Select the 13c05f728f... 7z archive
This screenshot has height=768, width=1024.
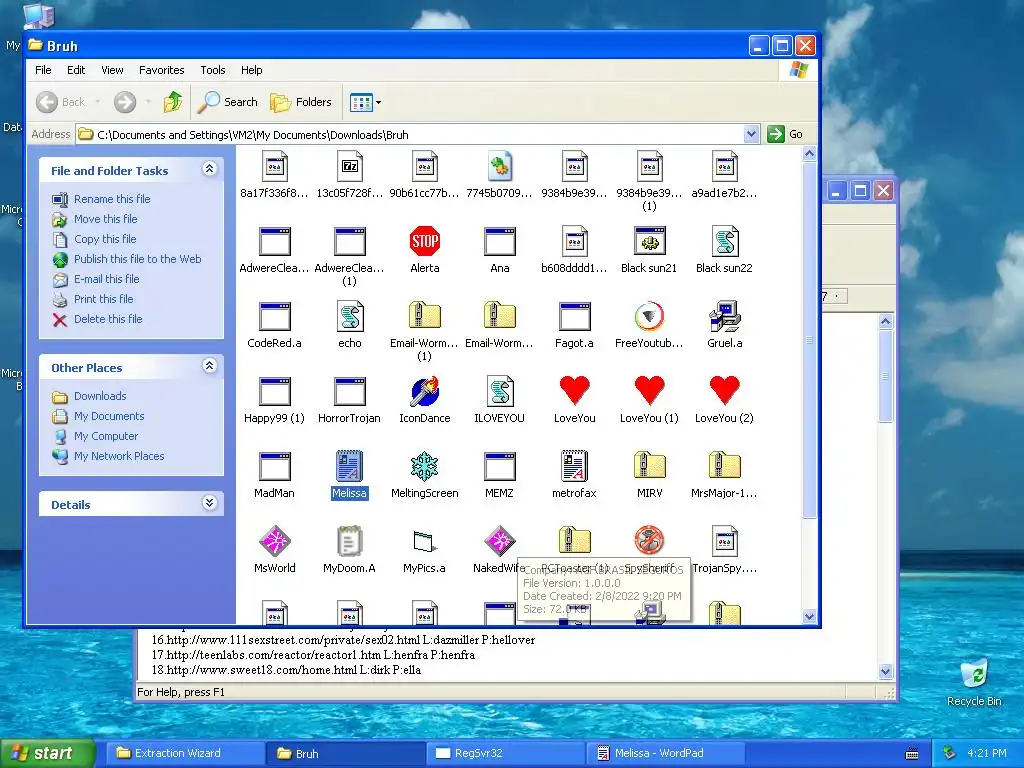pyautogui.click(x=349, y=167)
